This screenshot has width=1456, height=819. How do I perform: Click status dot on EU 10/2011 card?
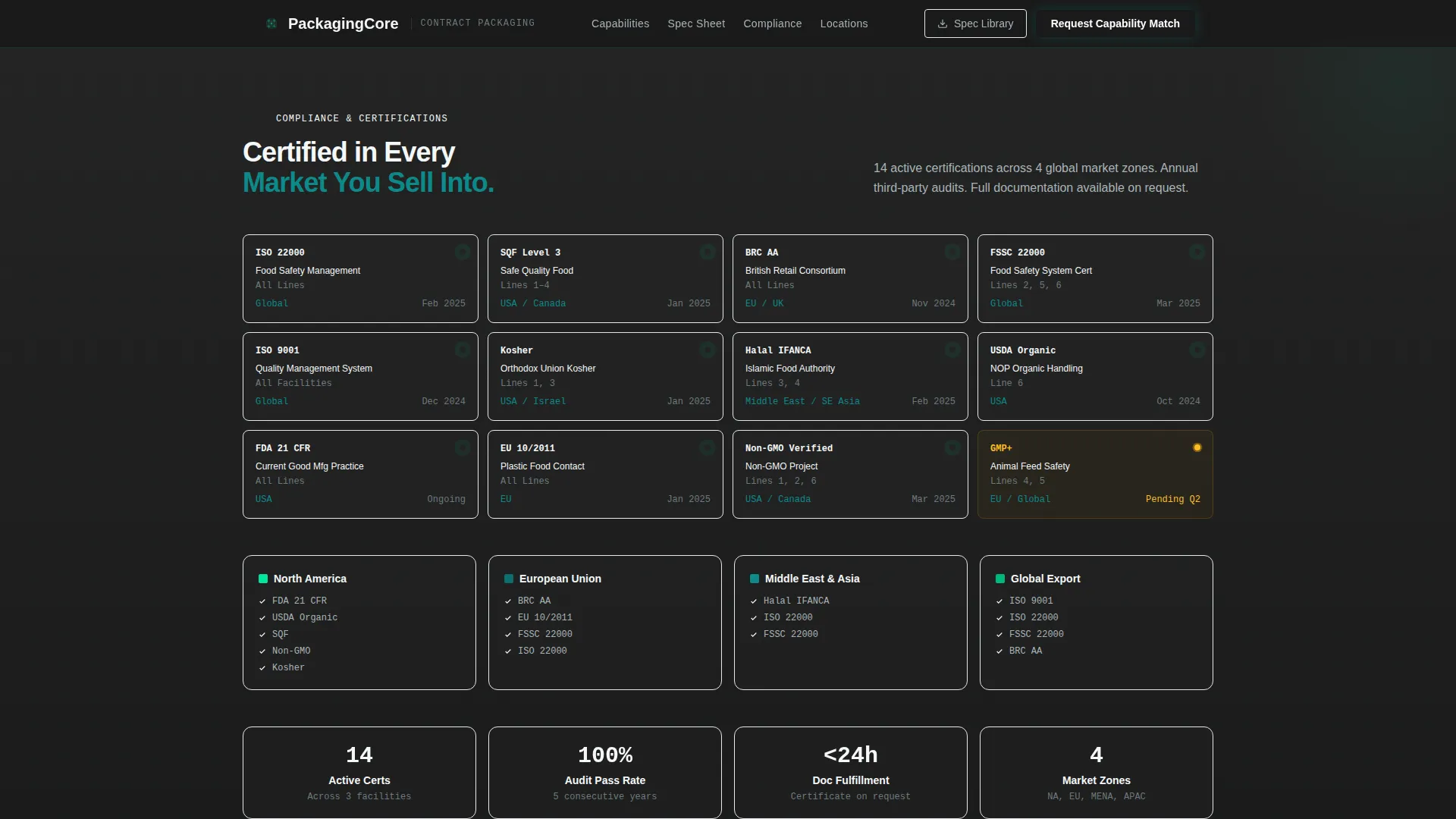(x=708, y=447)
